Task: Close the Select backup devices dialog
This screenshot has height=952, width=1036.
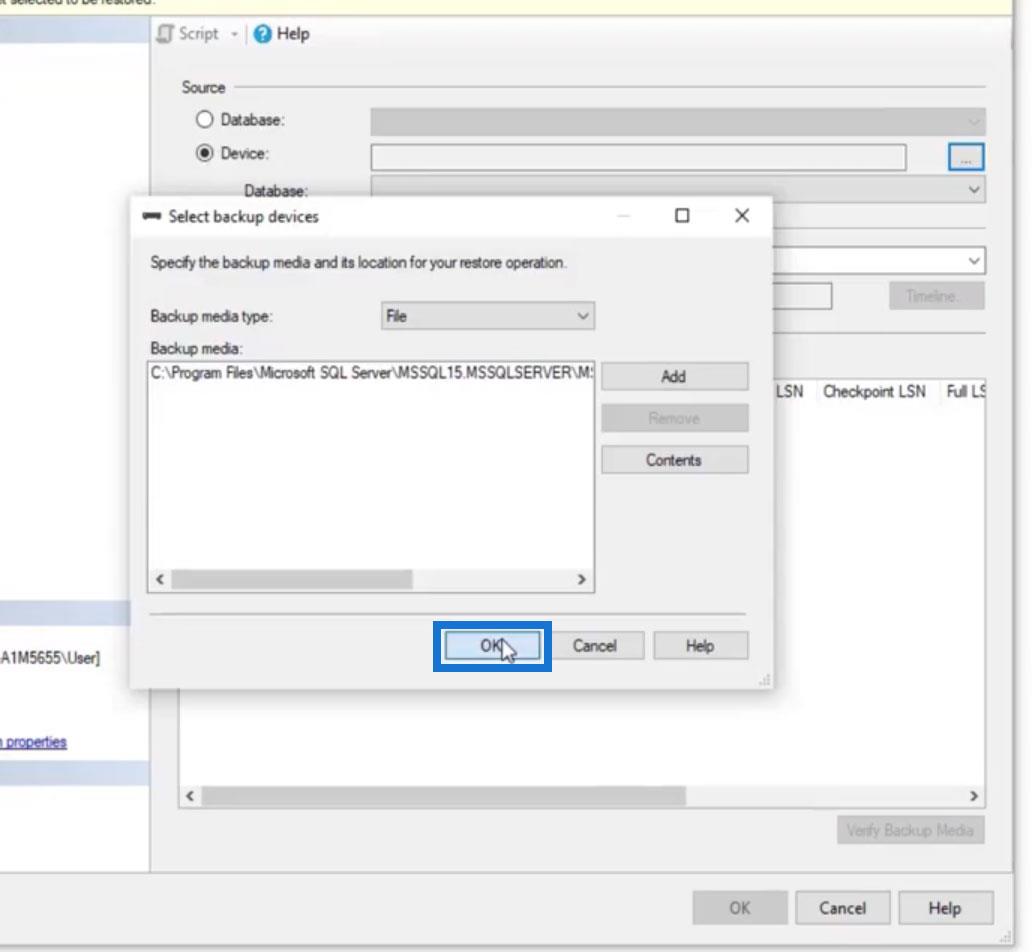Action: tap(742, 216)
